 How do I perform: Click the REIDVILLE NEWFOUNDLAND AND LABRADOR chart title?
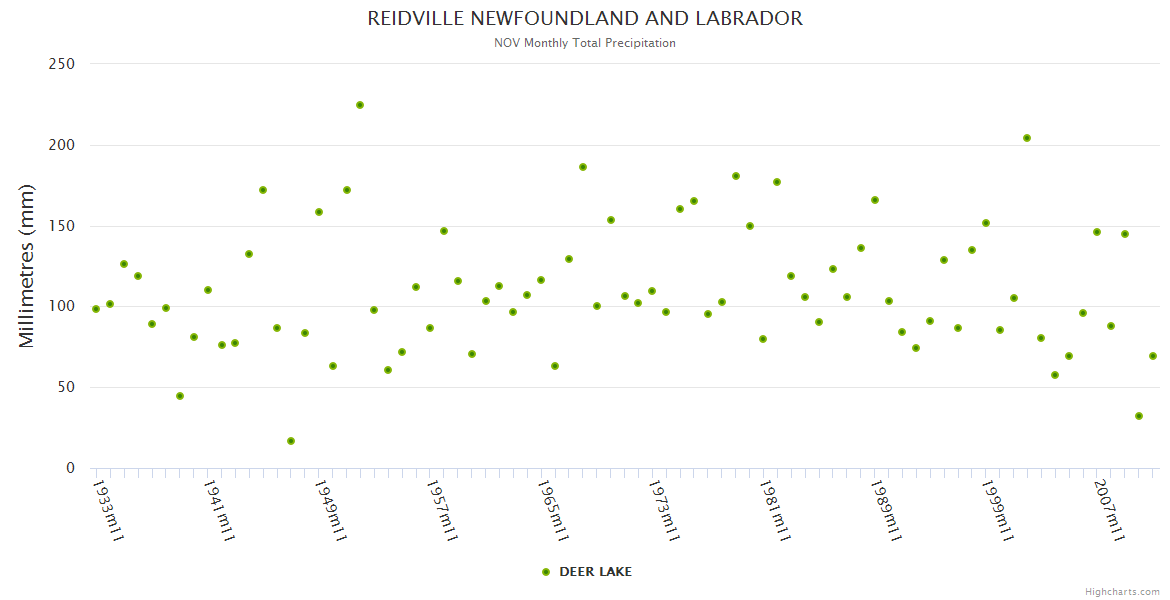point(585,19)
